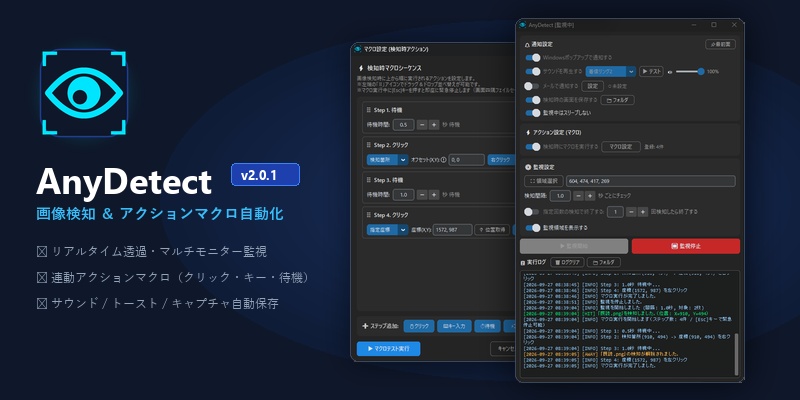
Task: Click the 最前面 pin button
Action: coord(720,44)
